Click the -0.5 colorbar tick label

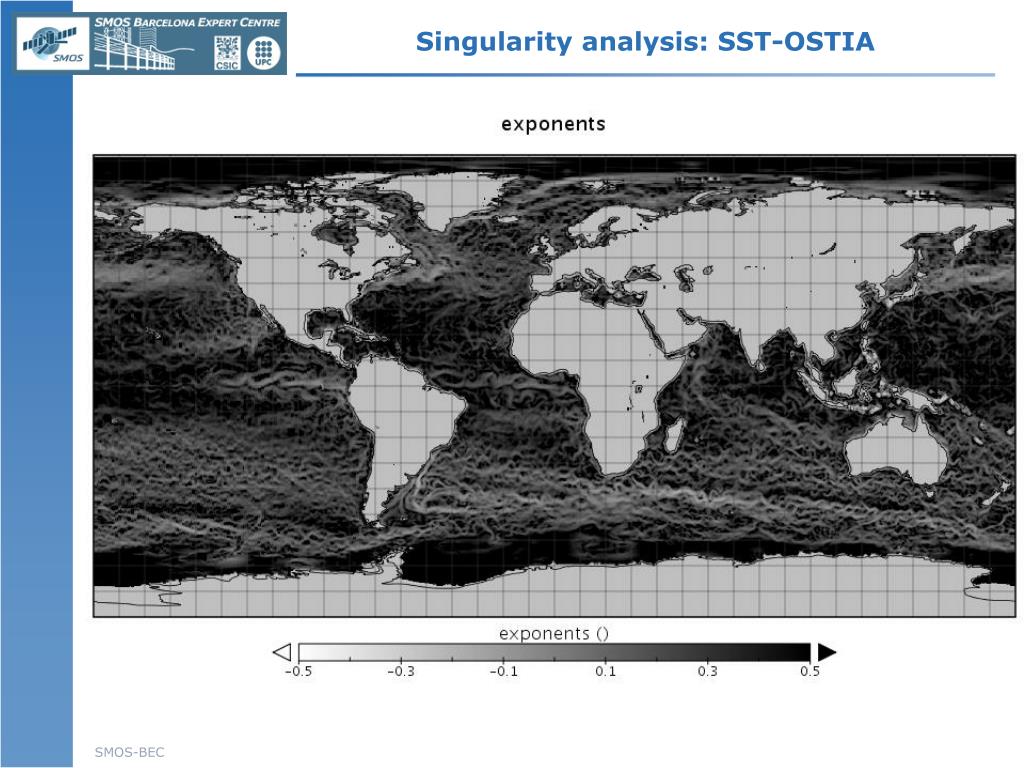coord(298,671)
